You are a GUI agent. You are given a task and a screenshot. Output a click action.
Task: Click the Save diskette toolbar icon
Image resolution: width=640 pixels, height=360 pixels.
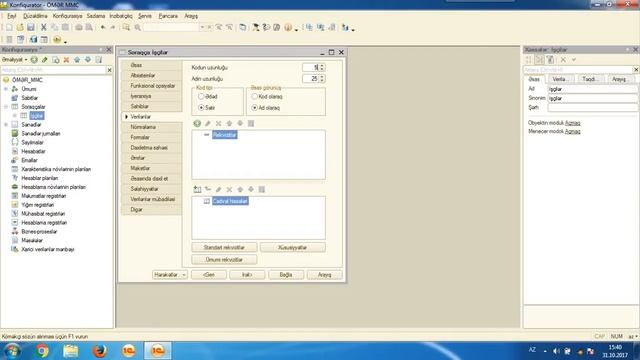tap(31, 27)
